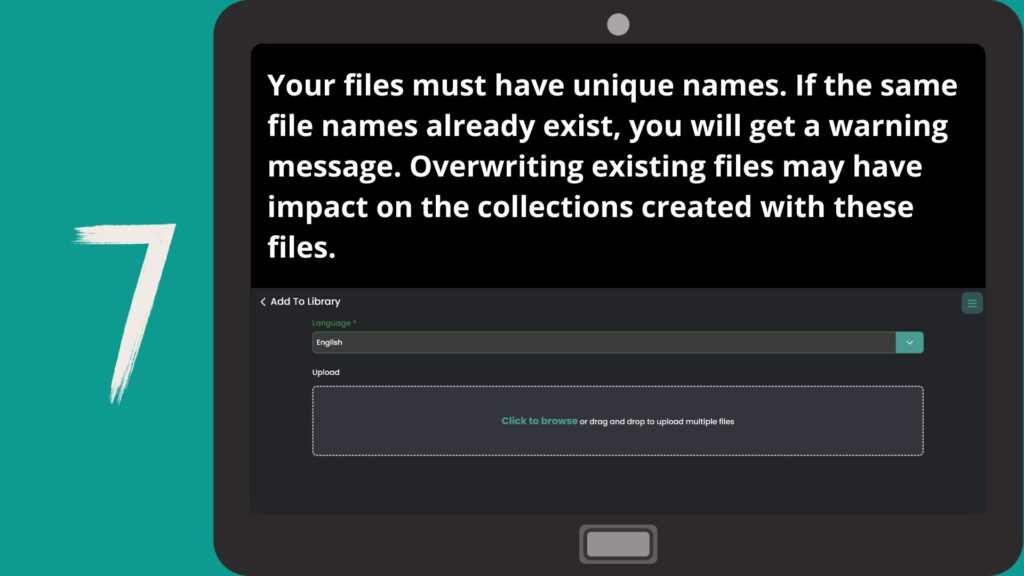Click the back chevron beside Add To Library
1024x576 pixels.
263,302
